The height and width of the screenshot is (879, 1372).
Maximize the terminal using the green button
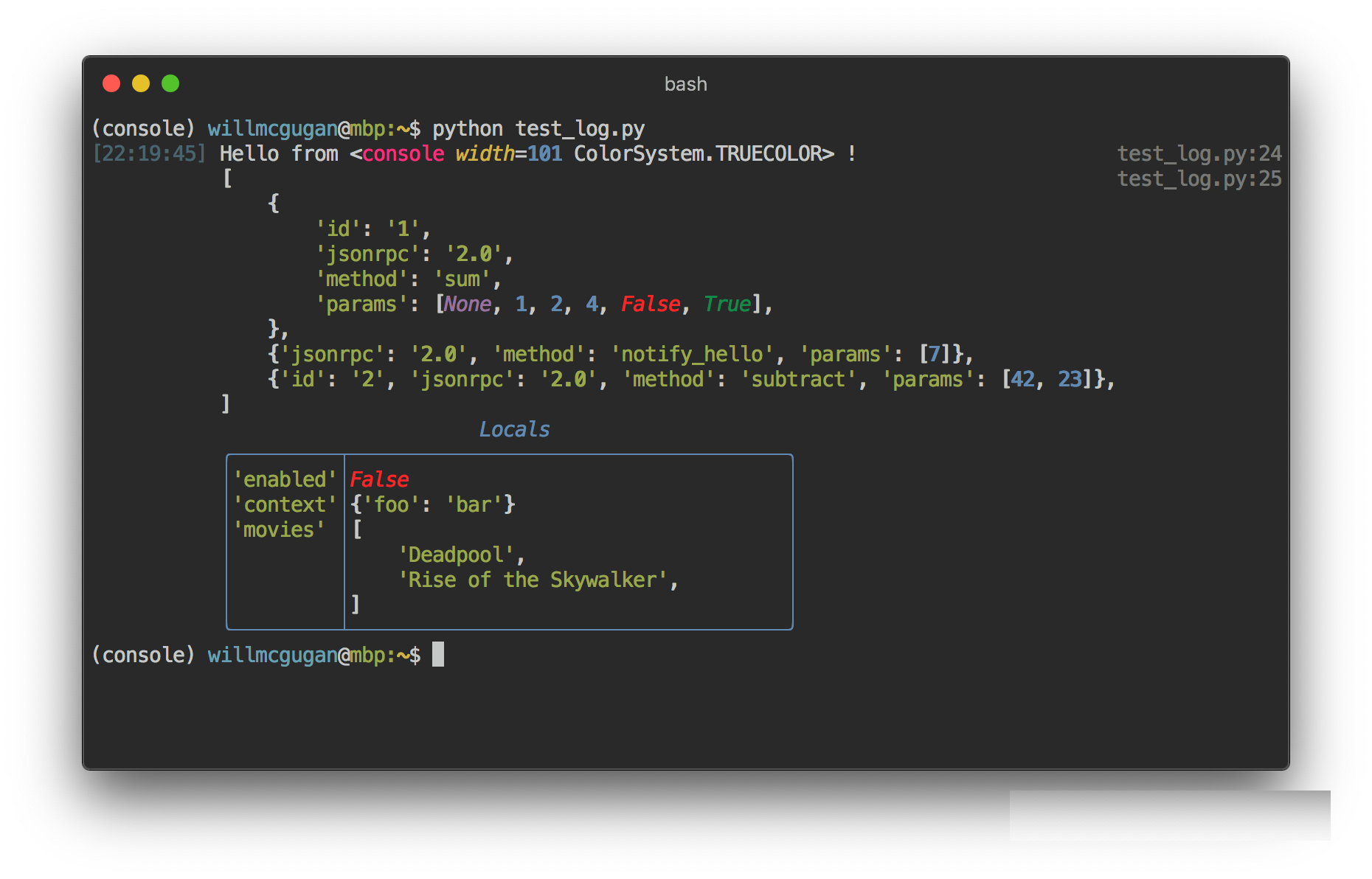170,83
